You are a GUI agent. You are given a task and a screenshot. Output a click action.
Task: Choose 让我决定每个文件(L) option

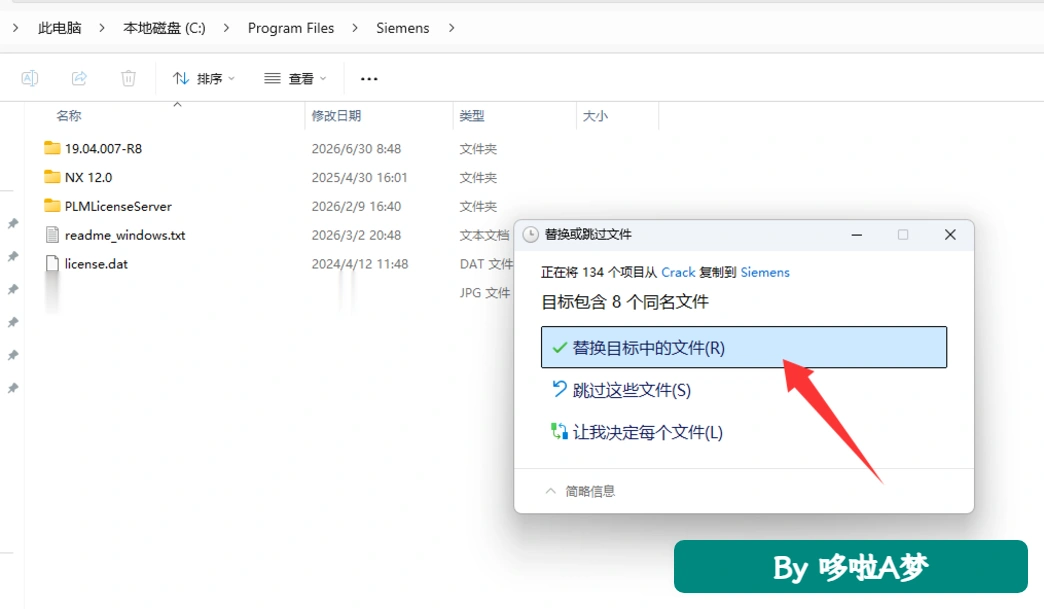click(637, 433)
